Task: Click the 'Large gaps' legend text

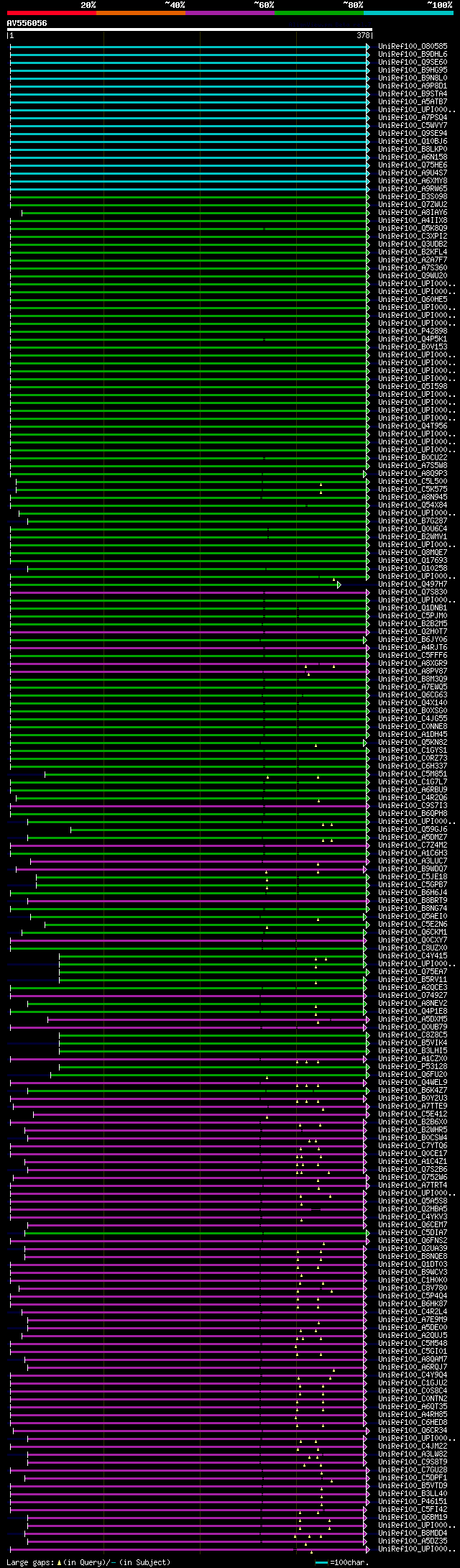Action: coord(29,1562)
